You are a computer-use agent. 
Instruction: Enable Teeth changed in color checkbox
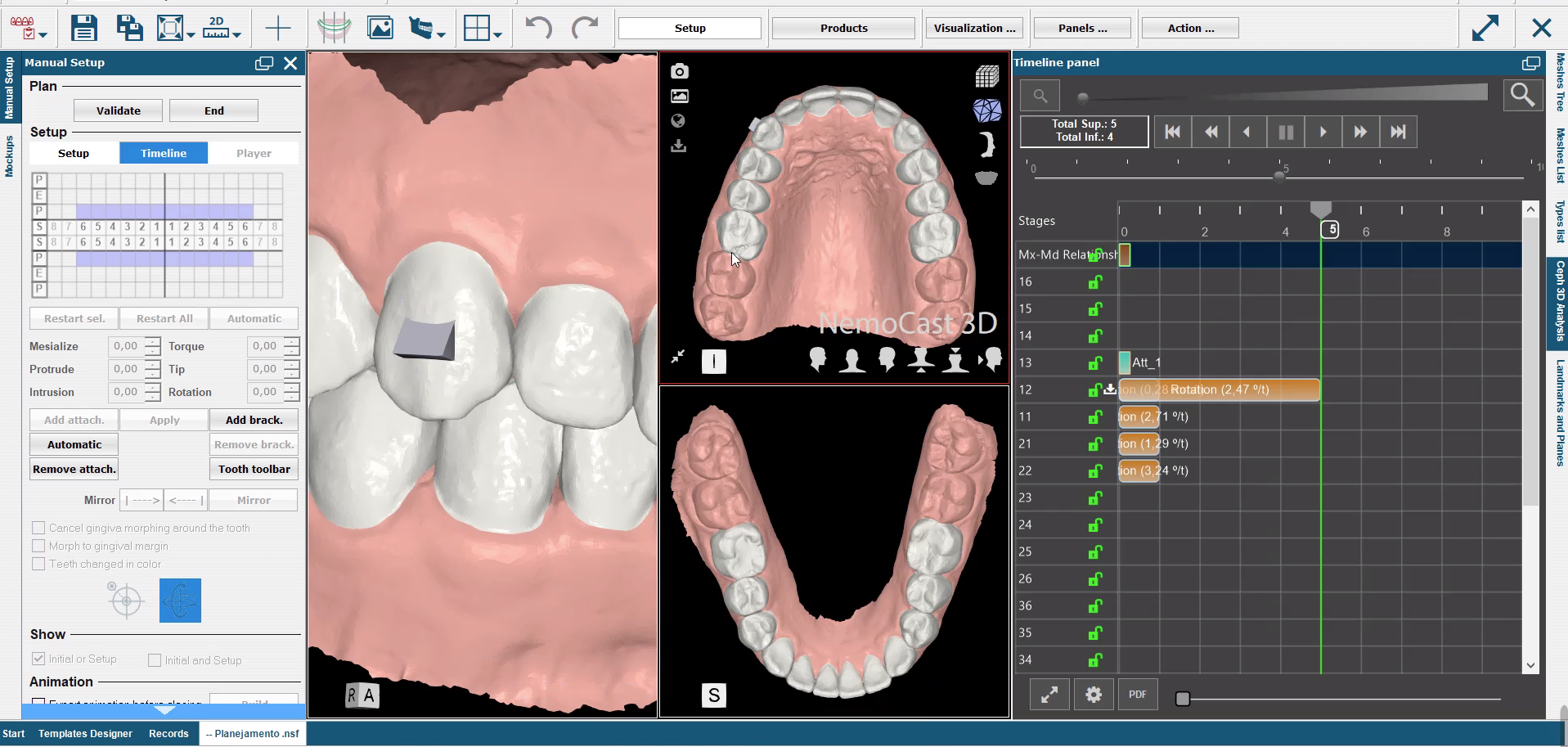coord(38,564)
